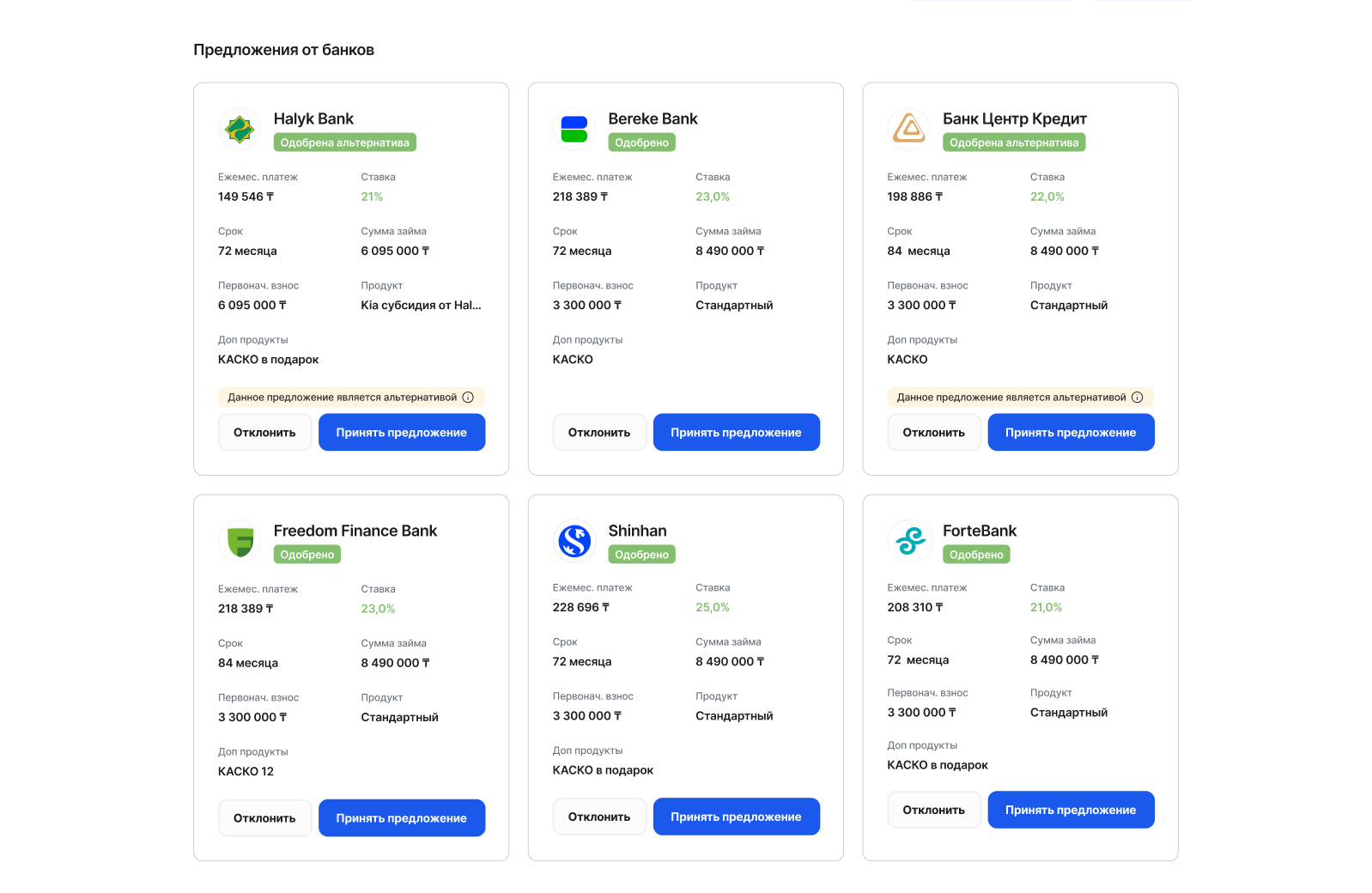Open info icon on Банк Центр Кредит alternative notice
1372x893 pixels.
[1137, 398]
